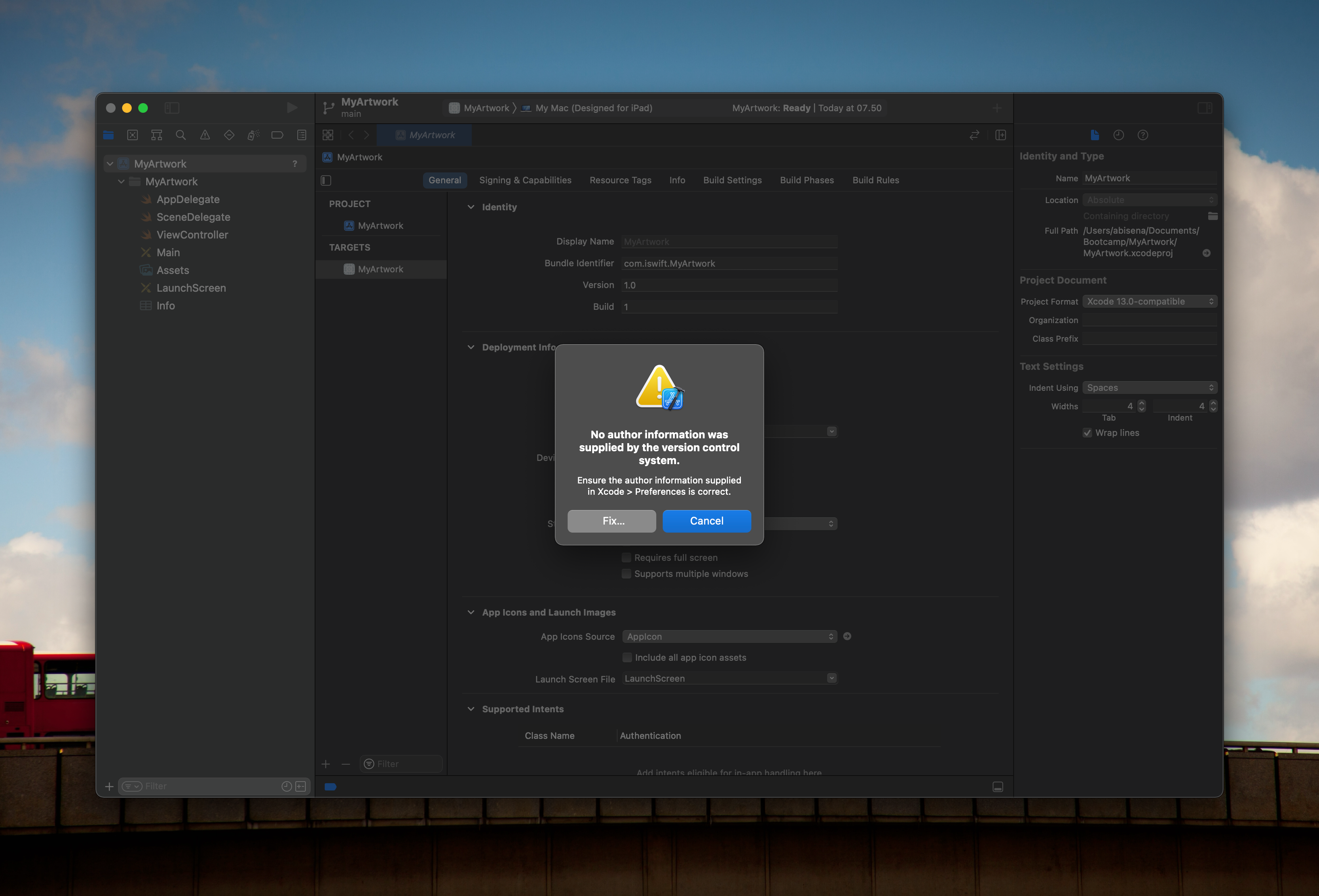Viewport: 1319px width, 896px height.
Task: Open the Breakpoint navigator icon
Action: coord(278,135)
